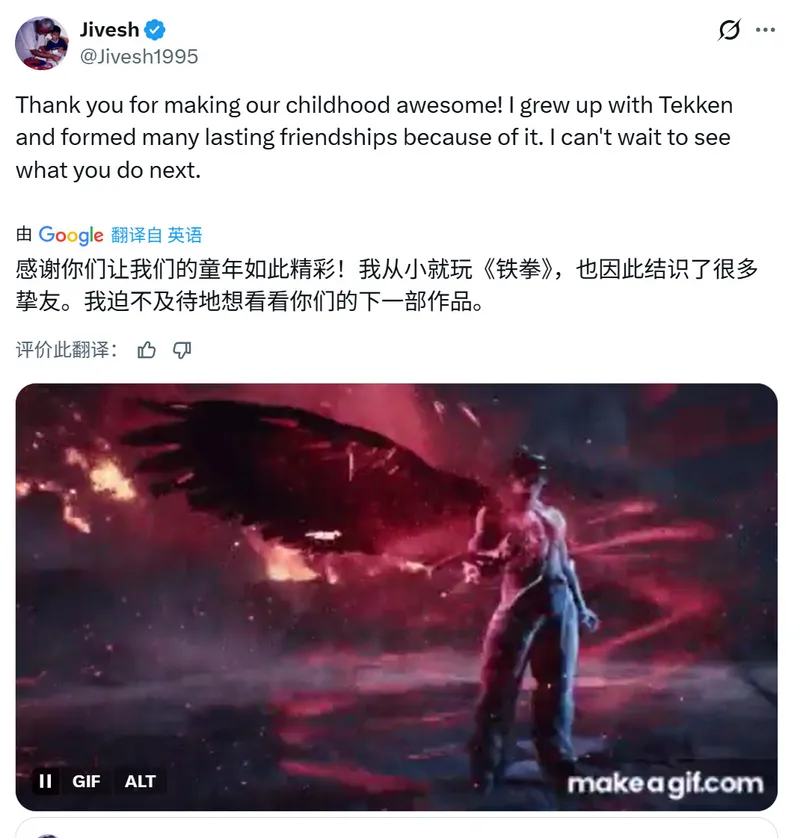The width and height of the screenshot is (800, 838).
Task: Open the @Jivesh1995 handle link
Action: point(139,57)
